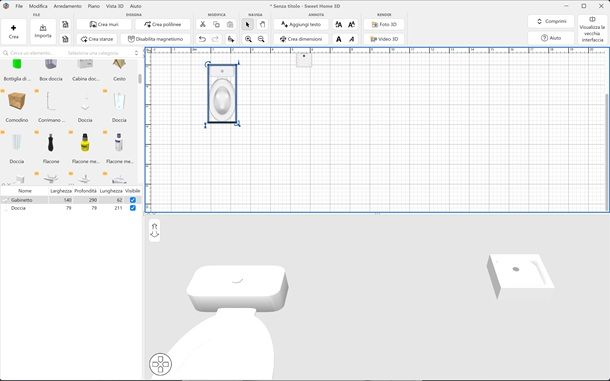Click the Visibile column header
This screenshot has width=610, height=381.
(x=133, y=191)
